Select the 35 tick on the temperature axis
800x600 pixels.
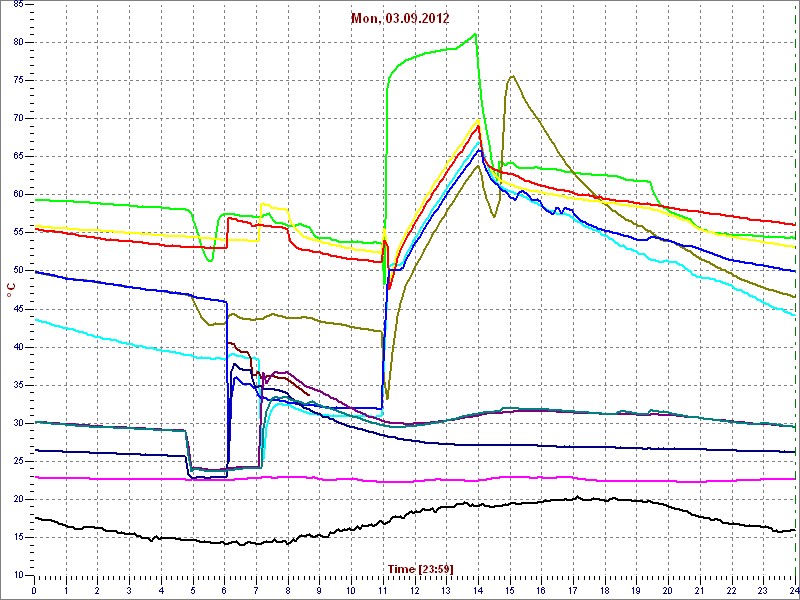point(17,385)
